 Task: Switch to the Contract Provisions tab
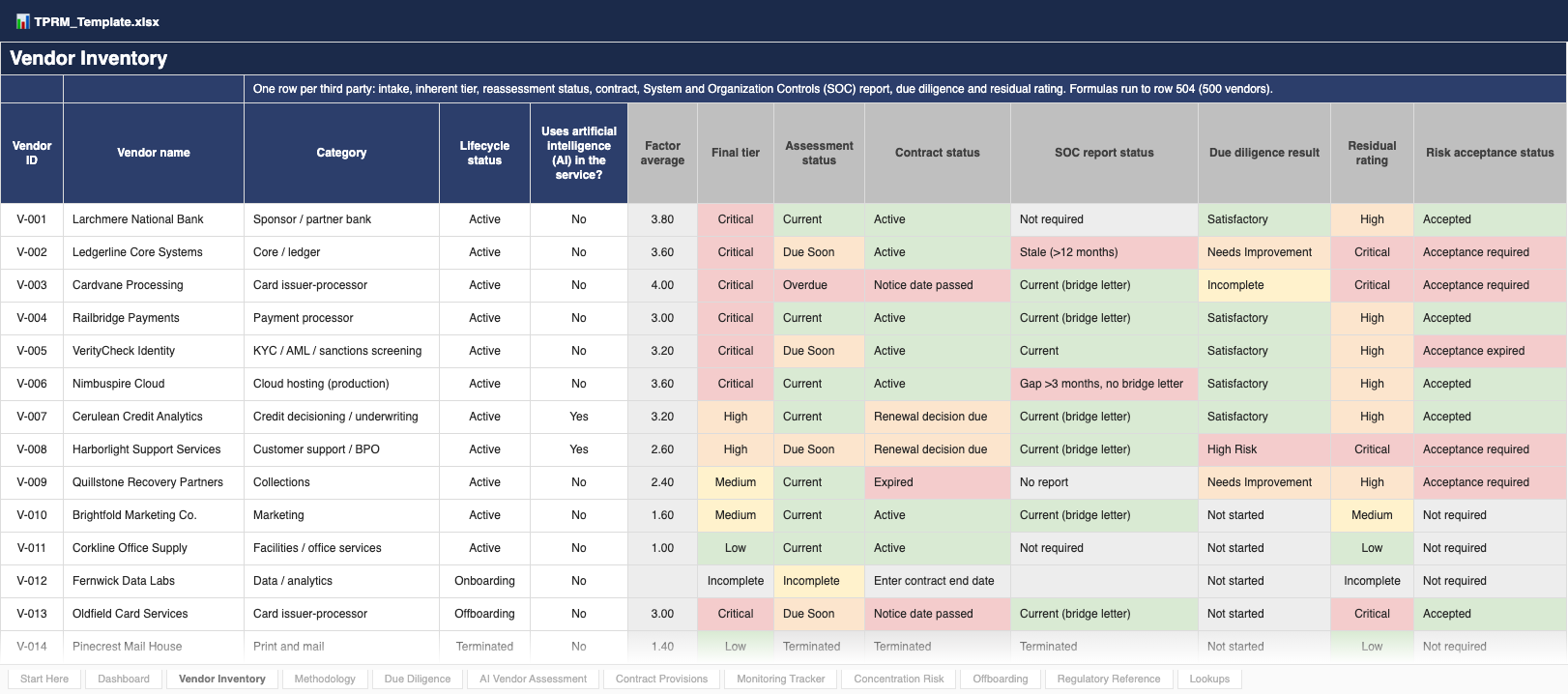pyautogui.click(x=662, y=679)
